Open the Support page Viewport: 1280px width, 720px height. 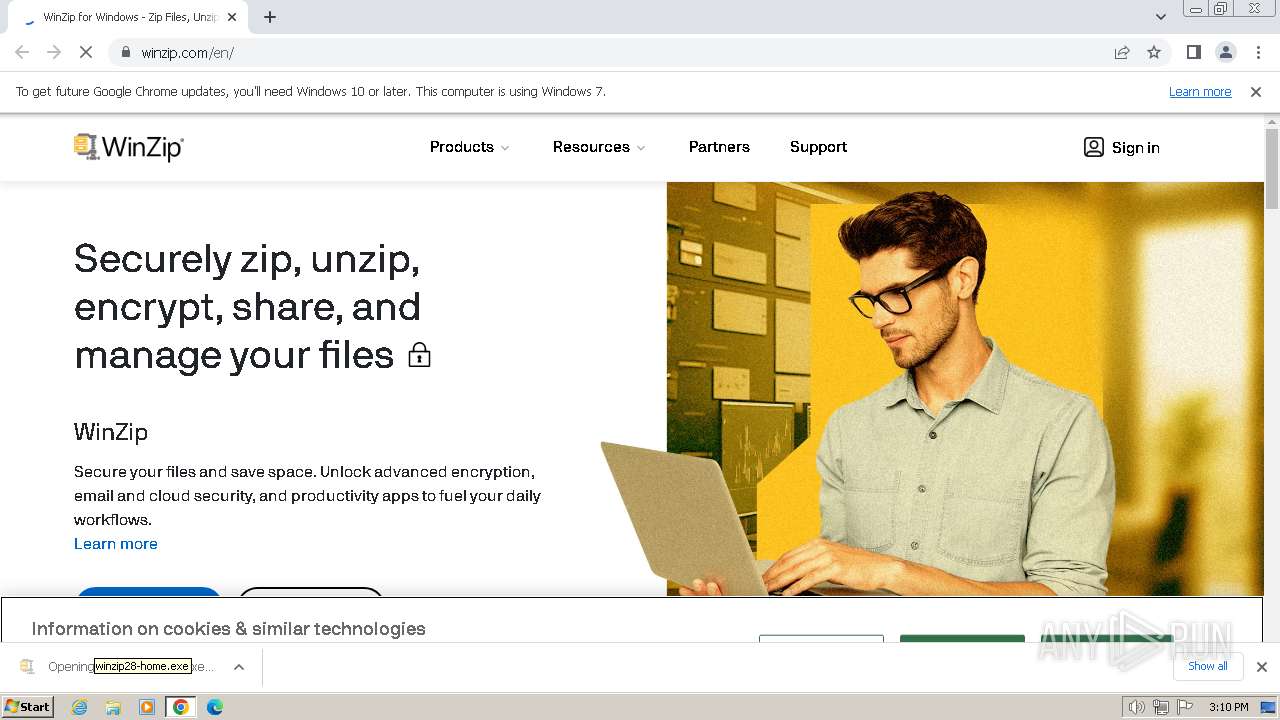click(818, 147)
